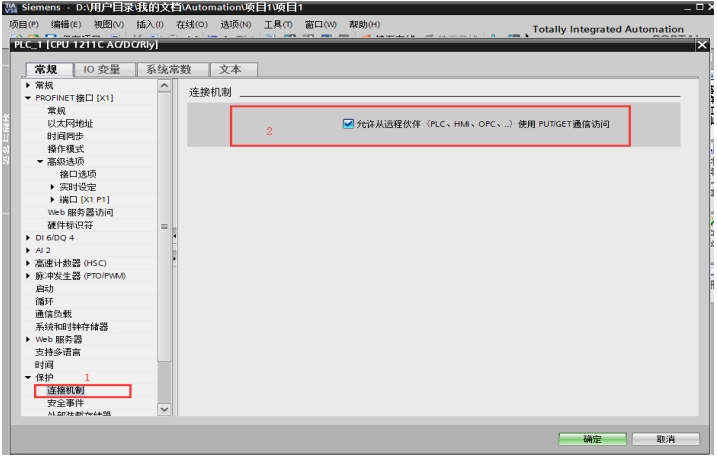Click the splitter collapse arrow handle

[x=175, y=236]
